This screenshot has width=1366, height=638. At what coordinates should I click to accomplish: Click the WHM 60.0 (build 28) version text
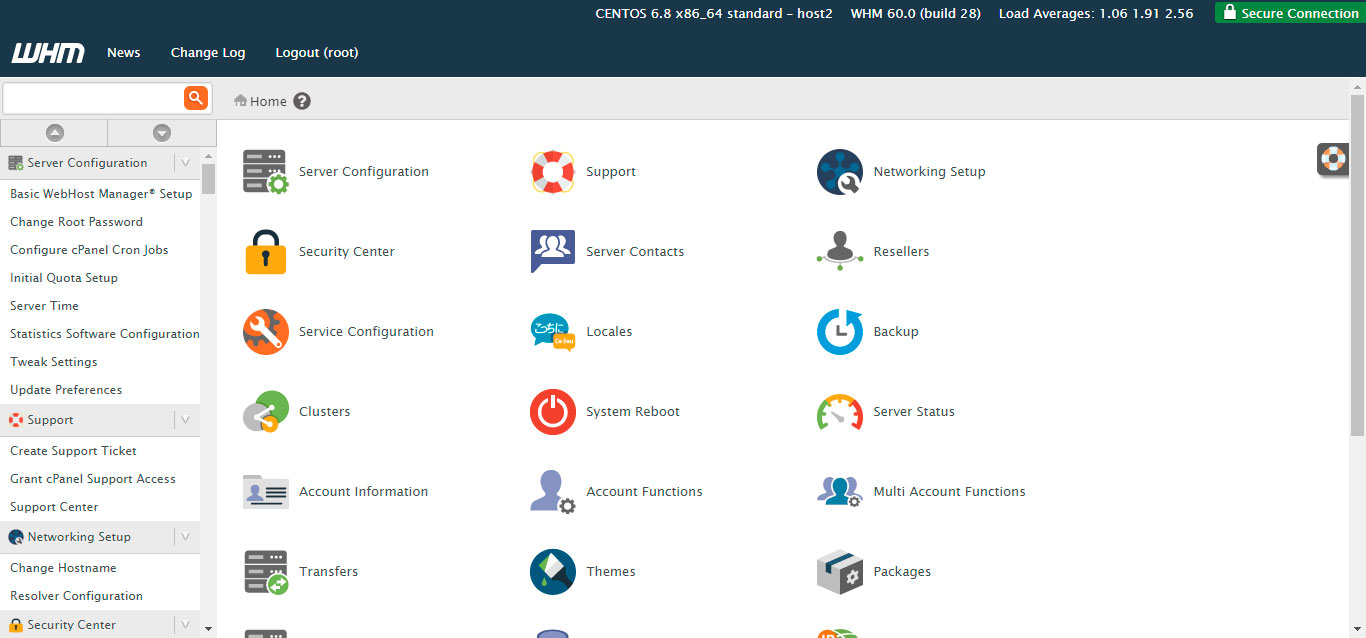[916, 13]
